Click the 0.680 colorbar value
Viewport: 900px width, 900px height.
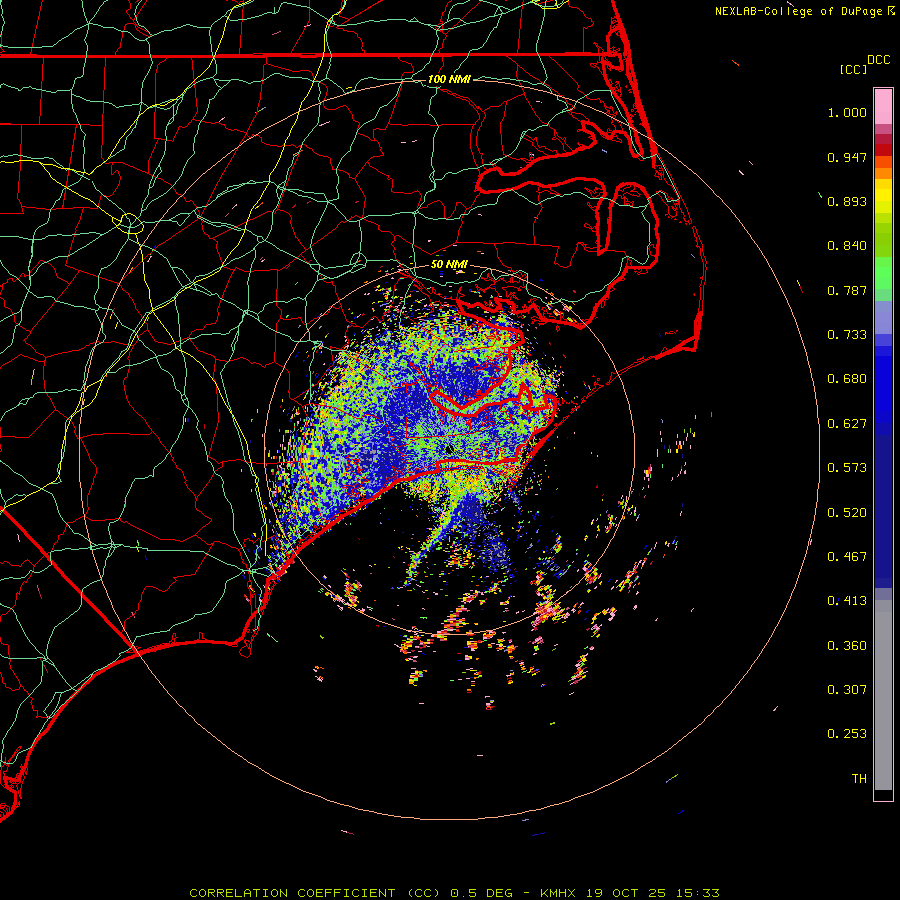coord(847,379)
